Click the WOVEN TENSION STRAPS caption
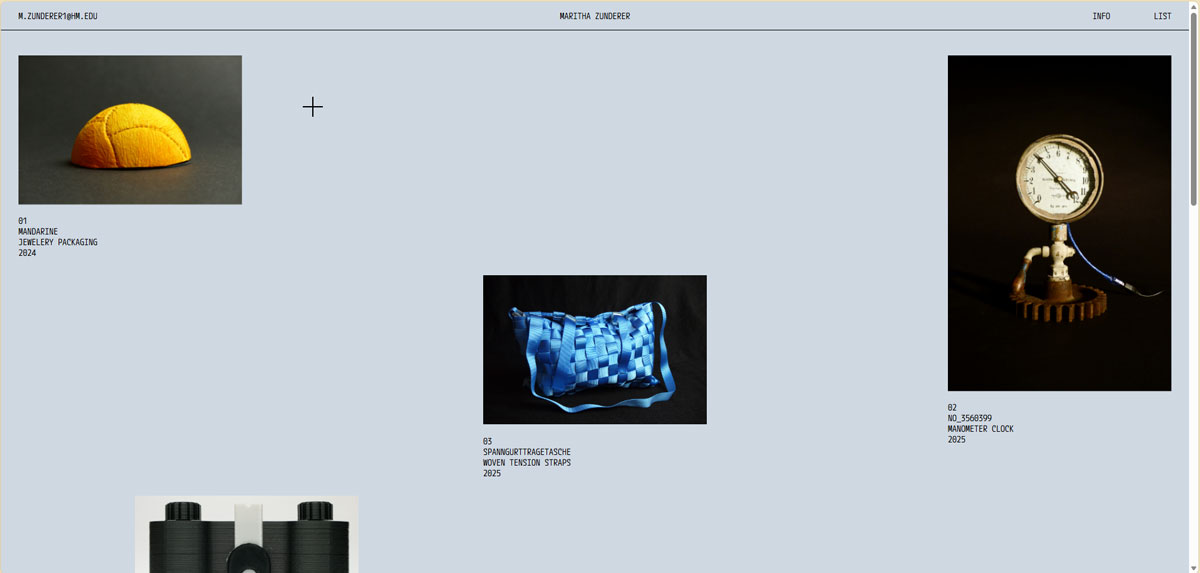Image resolution: width=1200 pixels, height=573 pixels. 527,463
